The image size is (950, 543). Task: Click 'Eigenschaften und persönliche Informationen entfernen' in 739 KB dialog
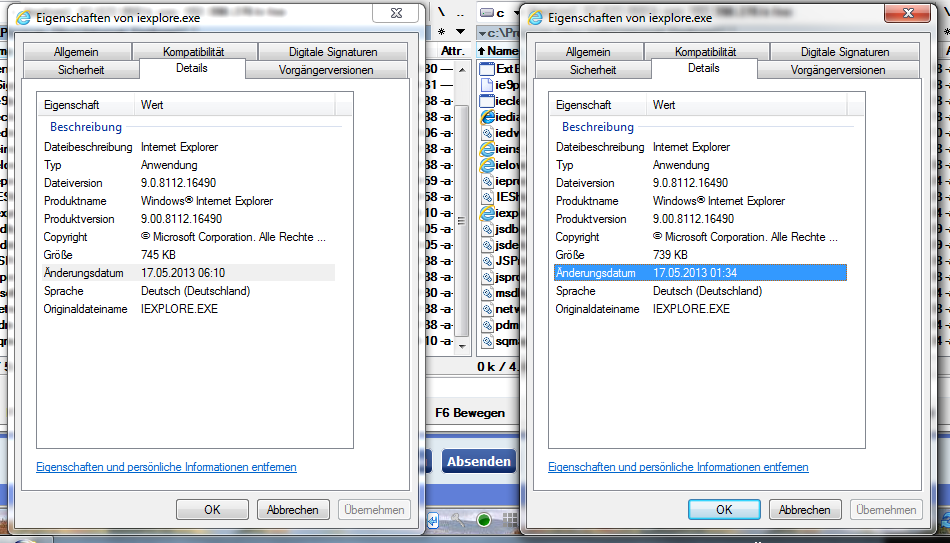(679, 467)
